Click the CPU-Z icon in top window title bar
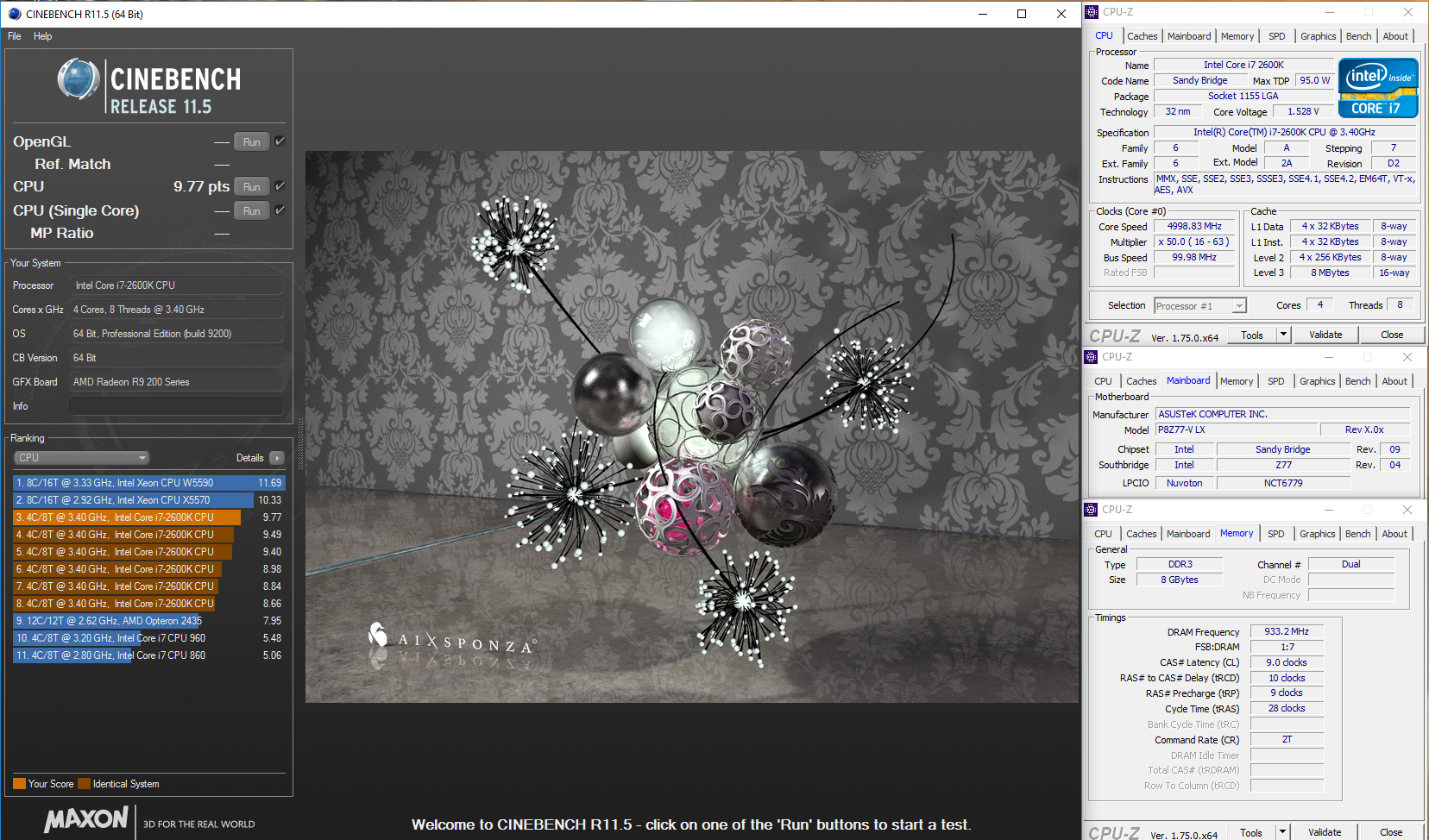This screenshot has height=840, width=1429. (1092, 12)
